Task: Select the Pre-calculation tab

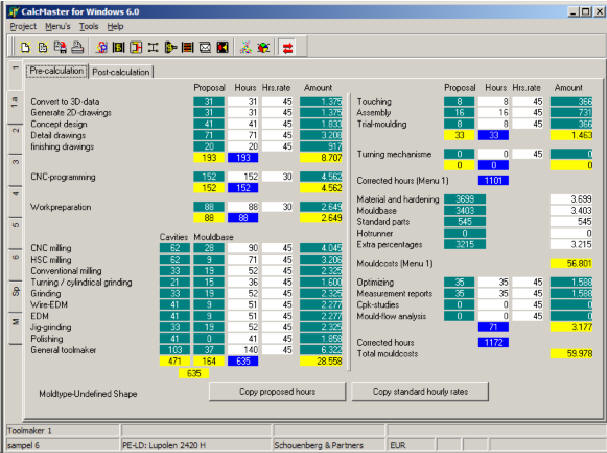Action: click(x=57, y=71)
